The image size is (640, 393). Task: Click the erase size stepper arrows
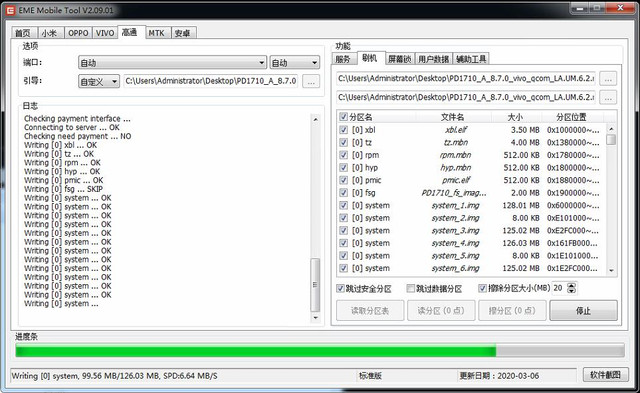pos(572,288)
